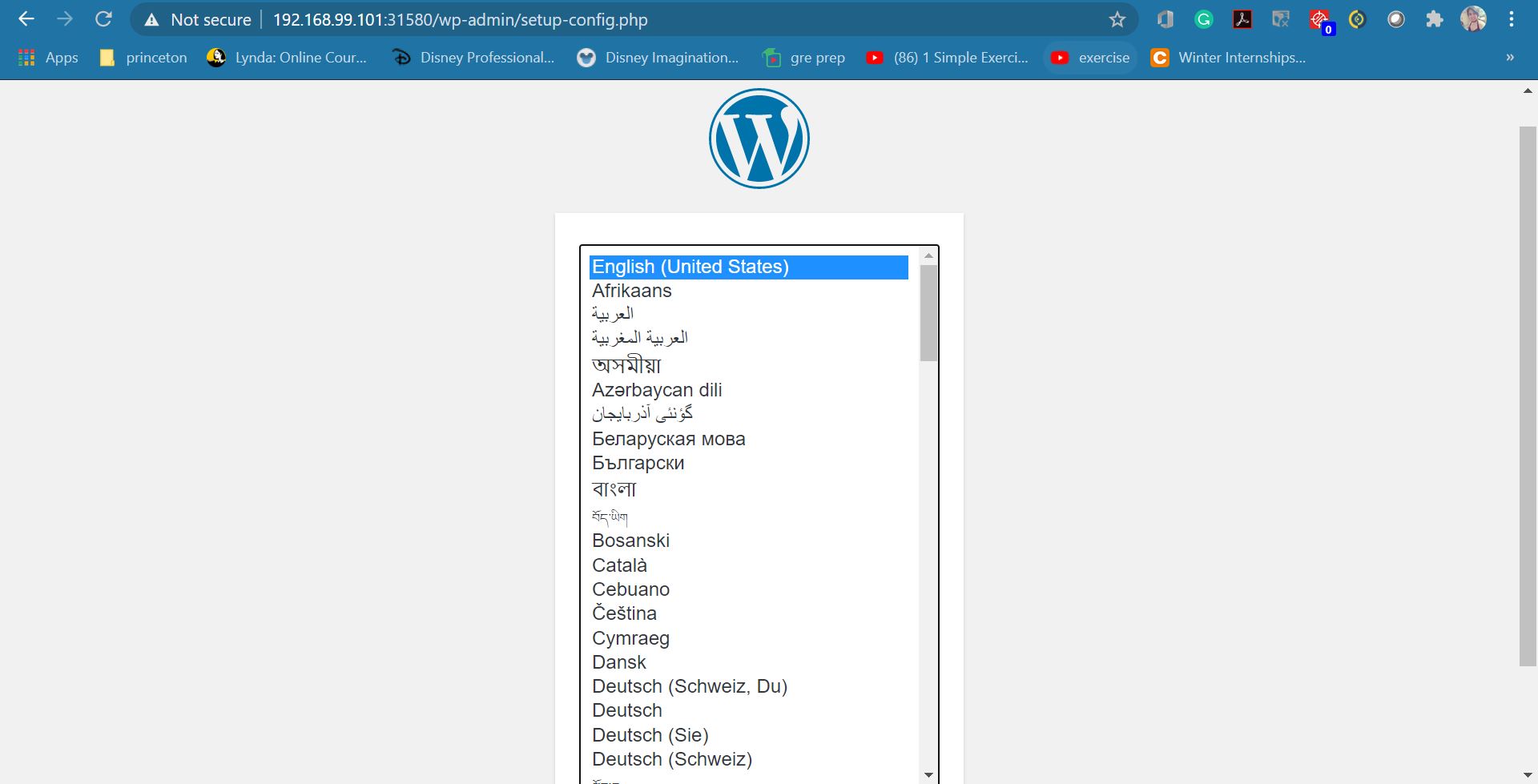Open the Apps bookmark shortcut

pos(48,58)
